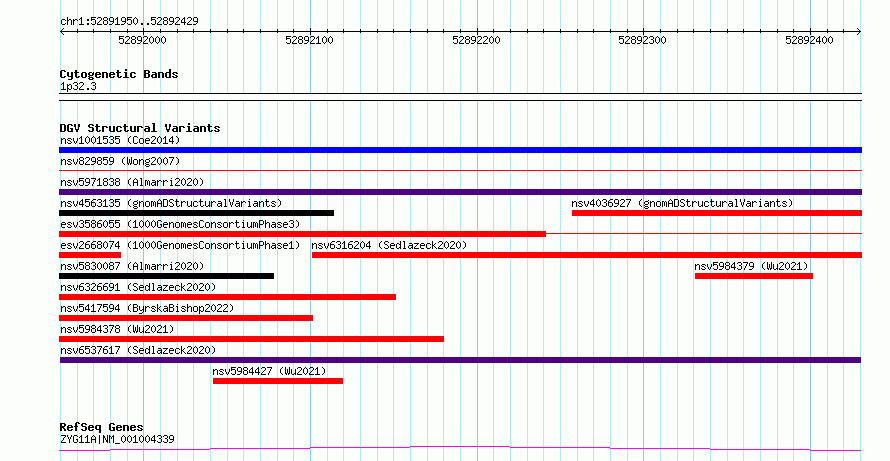Select the Cytogenetic Bands track title
The width and height of the screenshot is (890, 461).
click(x=119, y=74)
